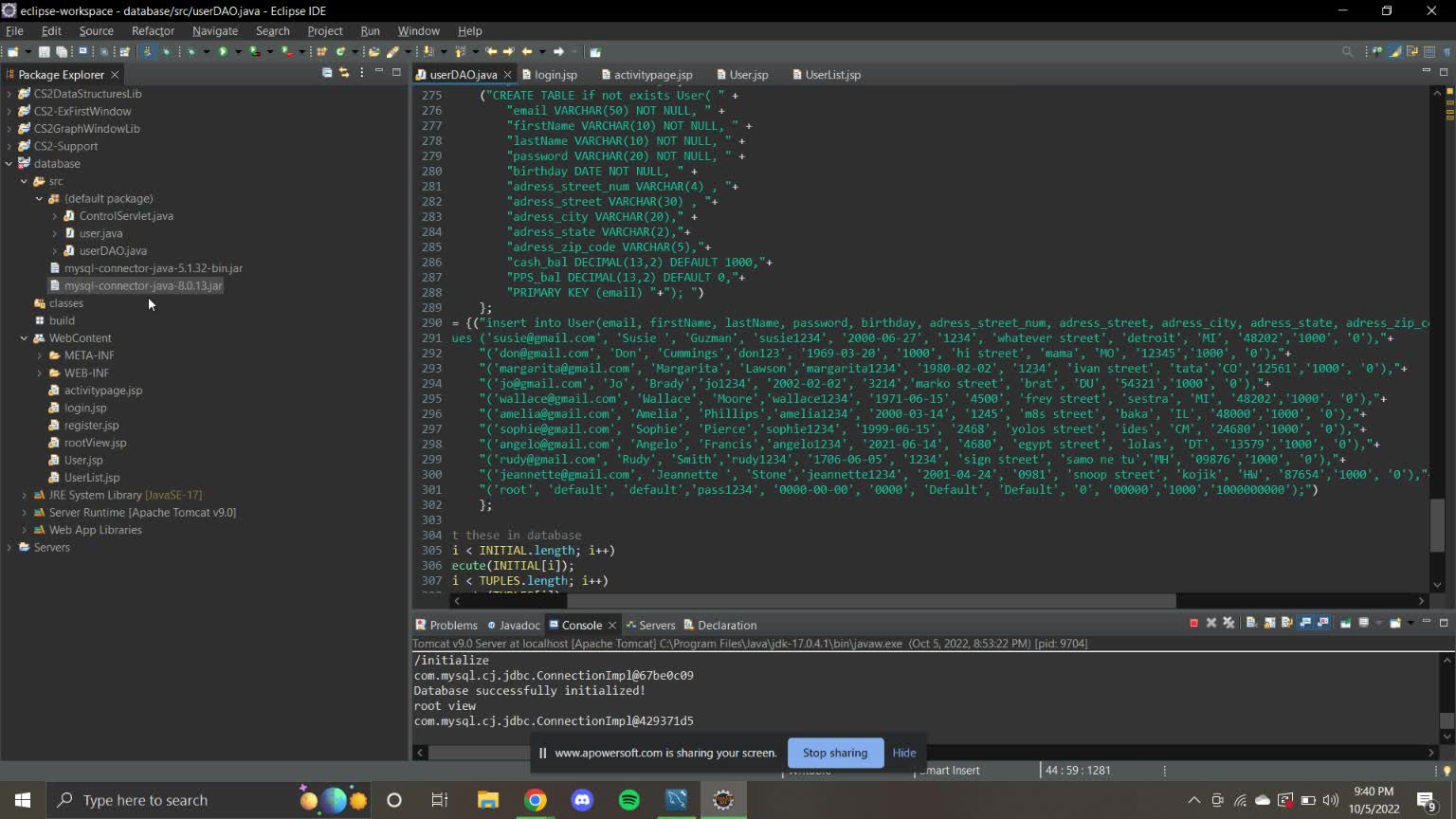
Task: Open the Refactor menu
Action: (153, 31)
